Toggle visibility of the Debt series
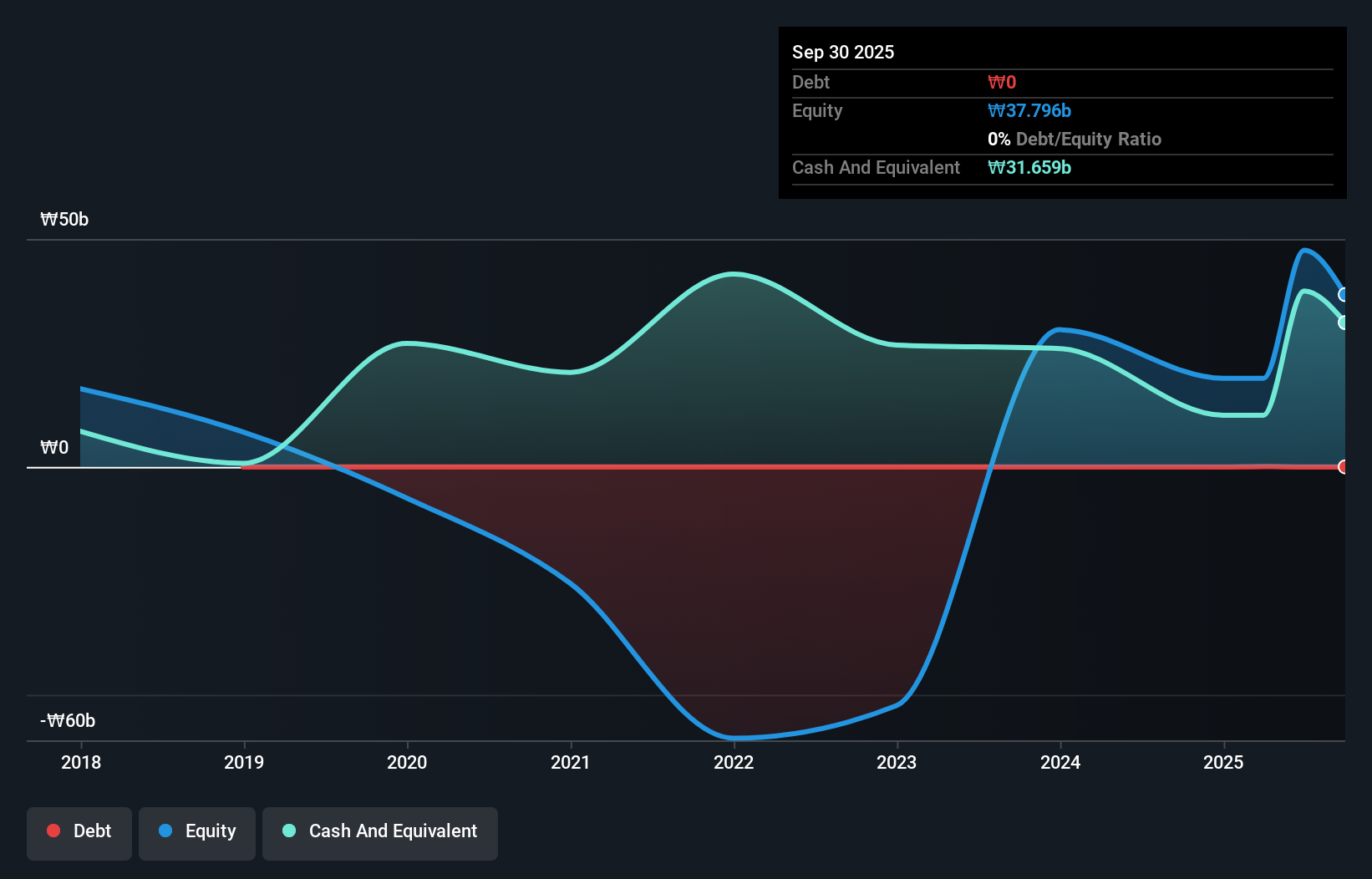The image size is (1372, 879). tap(79, 831)
